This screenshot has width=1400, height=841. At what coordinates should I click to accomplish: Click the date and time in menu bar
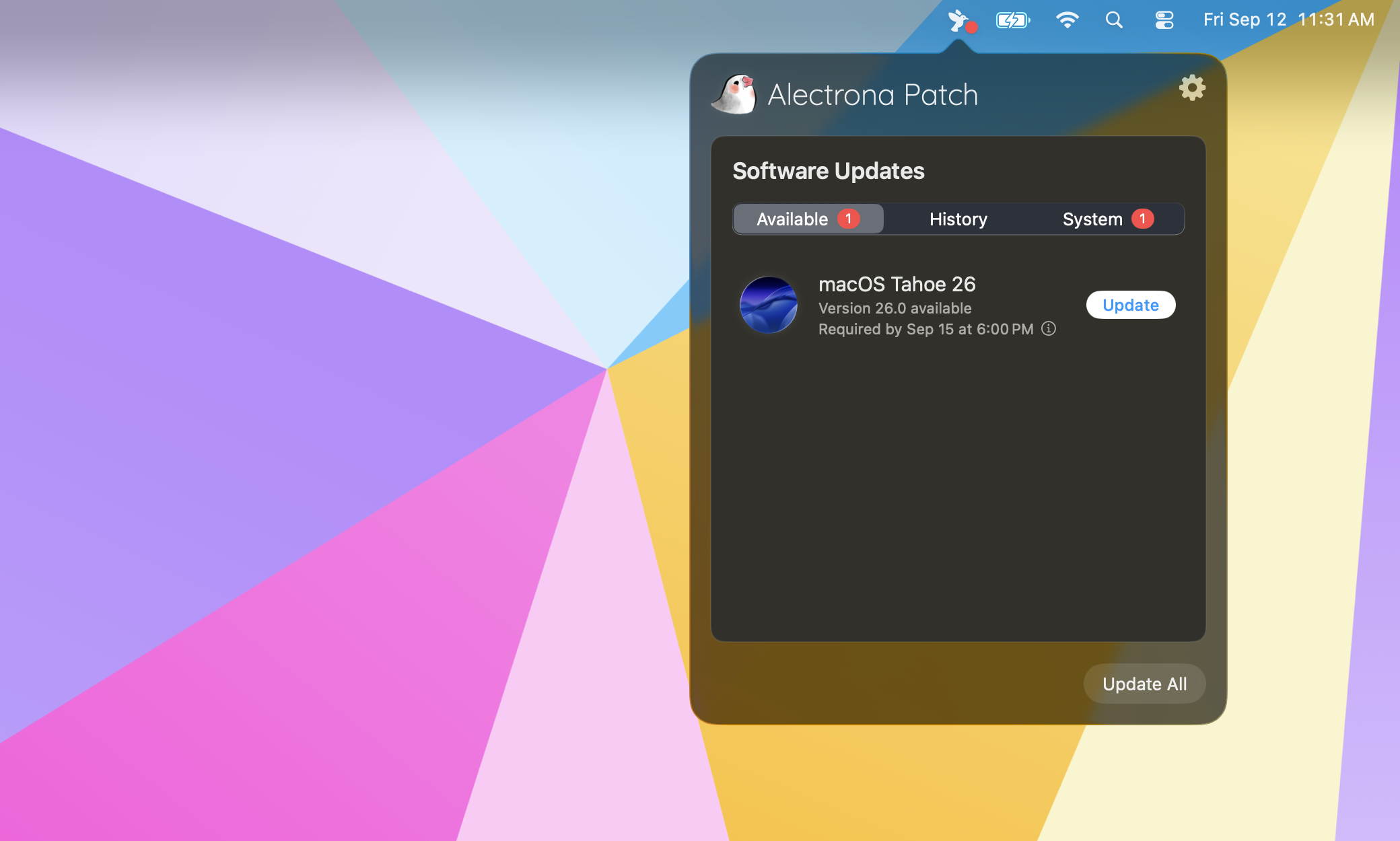click(x=1288, y=20)
